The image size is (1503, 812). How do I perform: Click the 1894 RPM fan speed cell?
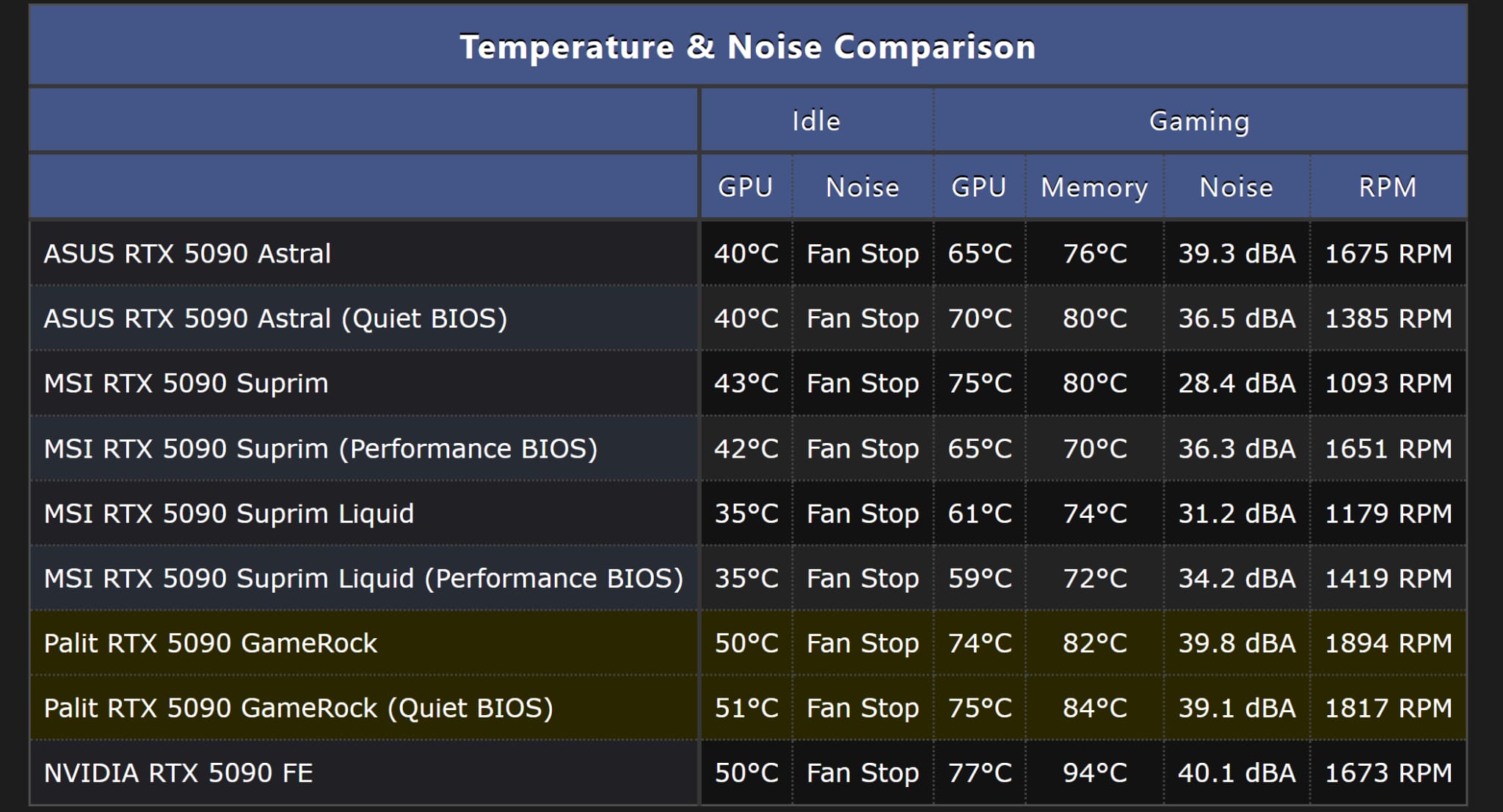point(1388,643)
